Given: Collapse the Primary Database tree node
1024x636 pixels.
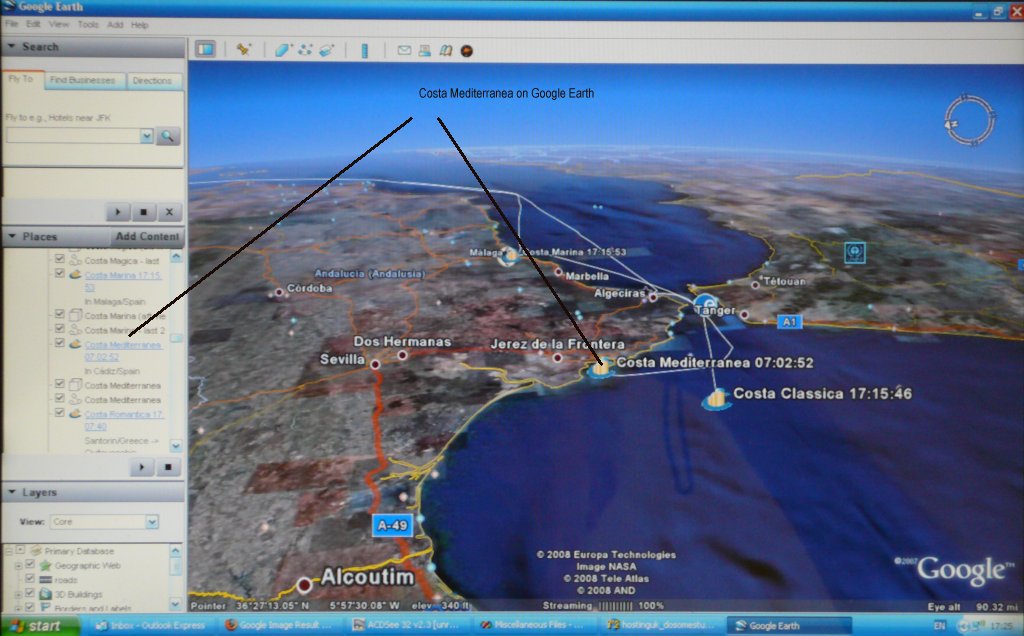Looking at the screenshot, I should [8, 550].
